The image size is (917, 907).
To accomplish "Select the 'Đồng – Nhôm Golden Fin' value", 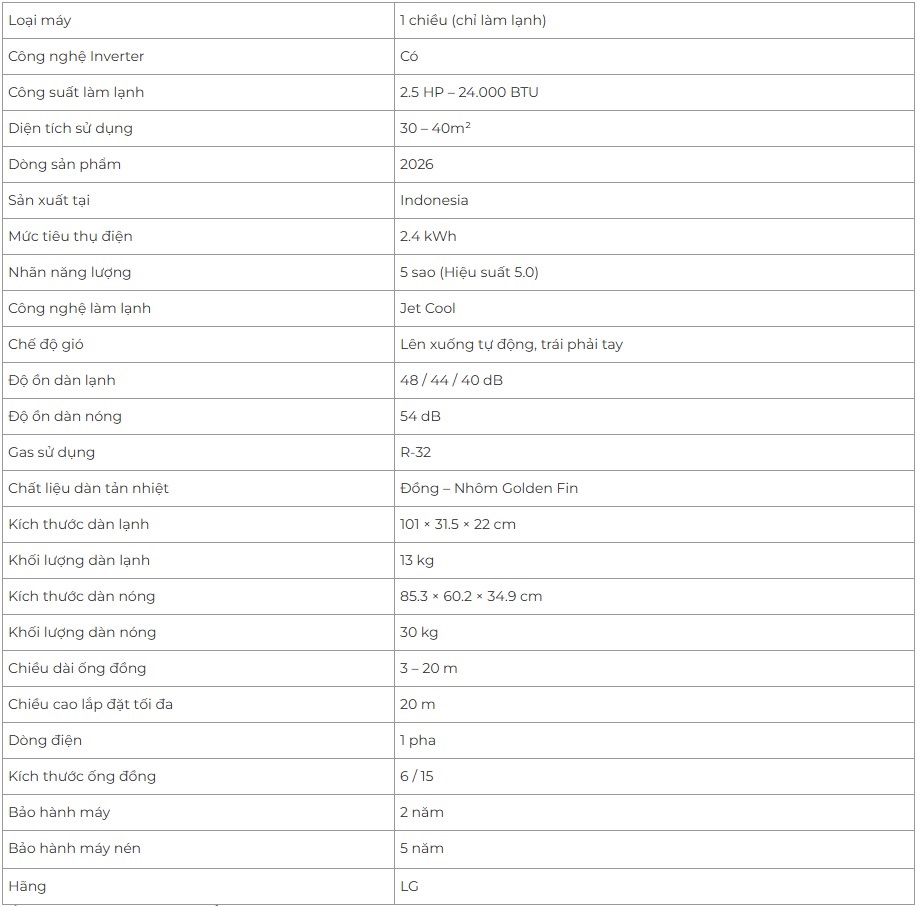I will [x=489, y=488].
